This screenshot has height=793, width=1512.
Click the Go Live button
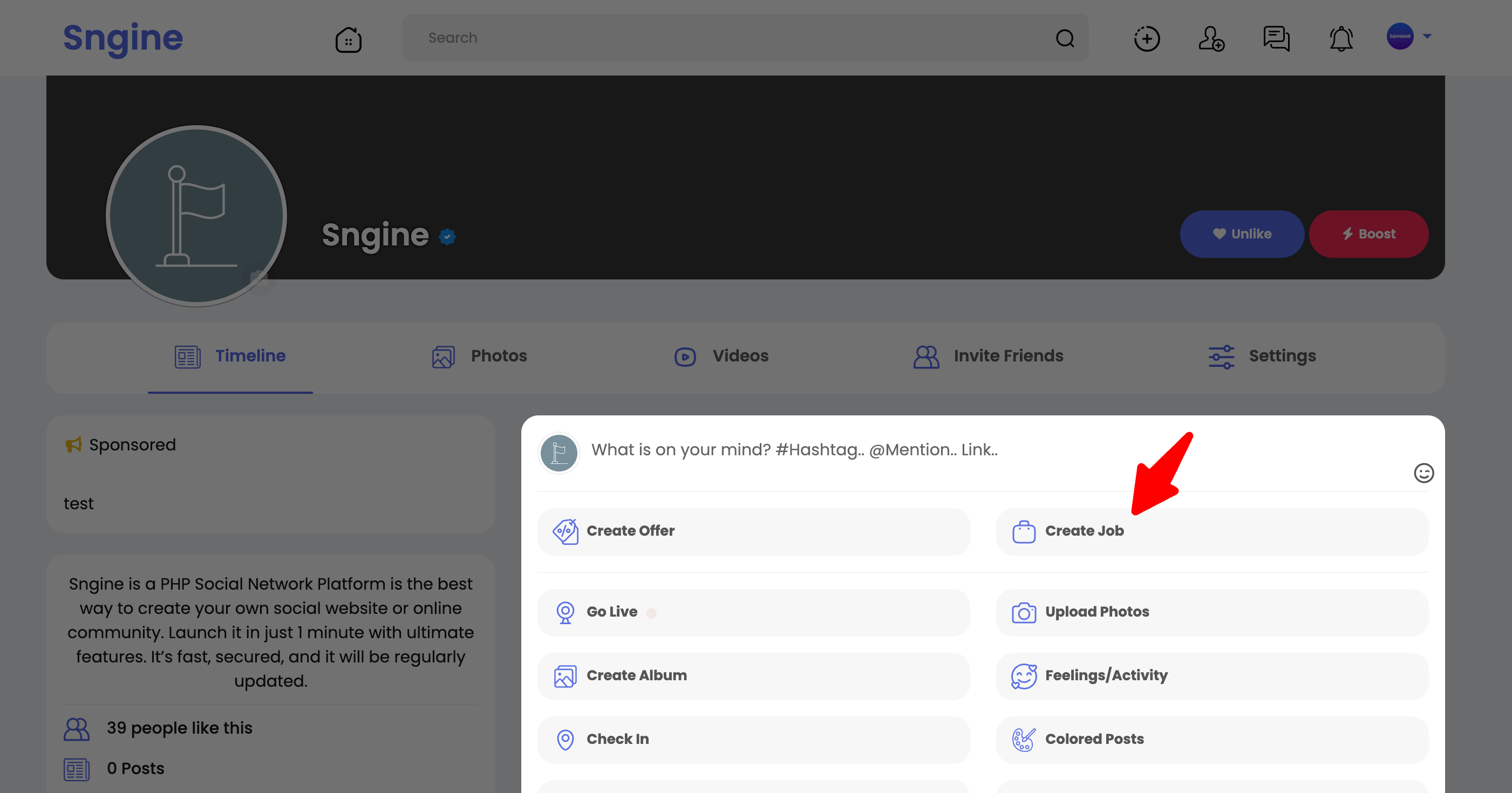click(754, 612)
